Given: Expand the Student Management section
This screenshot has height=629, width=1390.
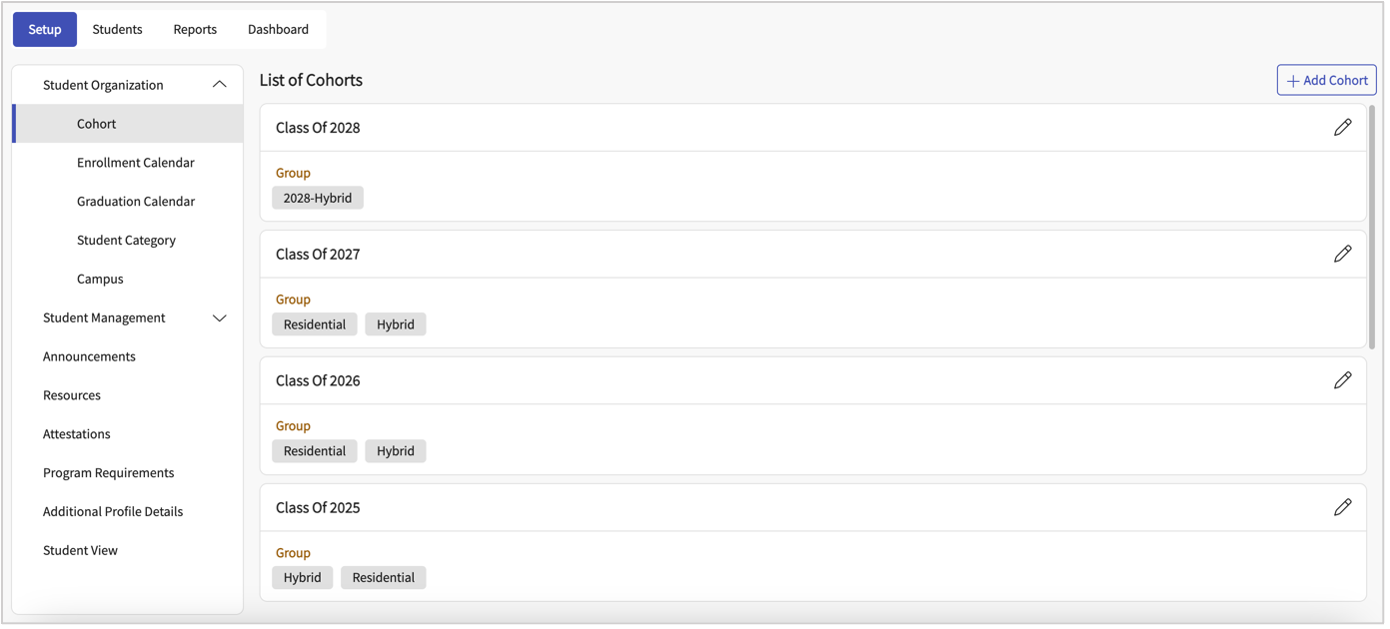Looking at the screenshot, I should pos(220,318).
